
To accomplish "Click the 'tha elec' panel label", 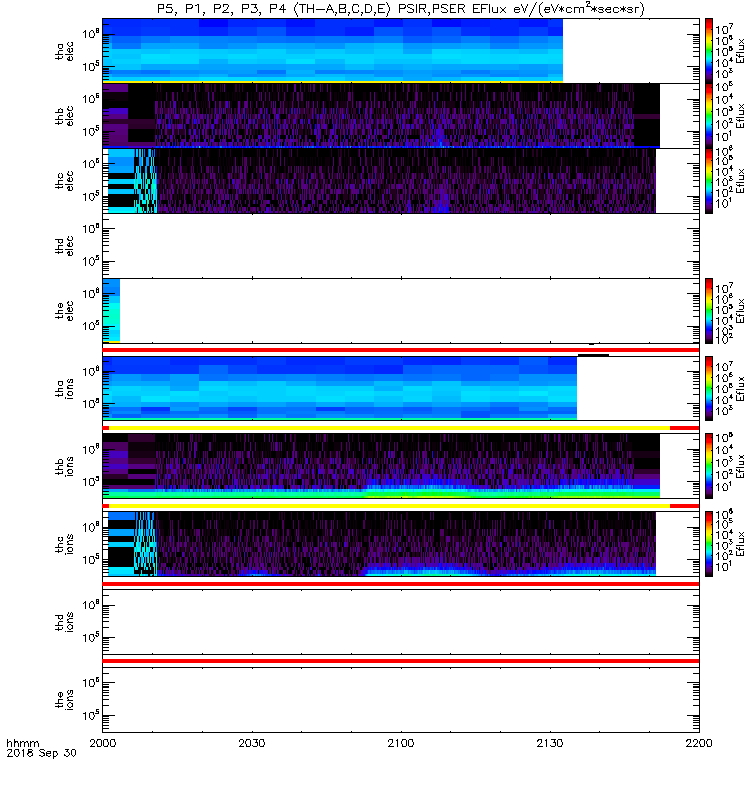I will (65, 52).
